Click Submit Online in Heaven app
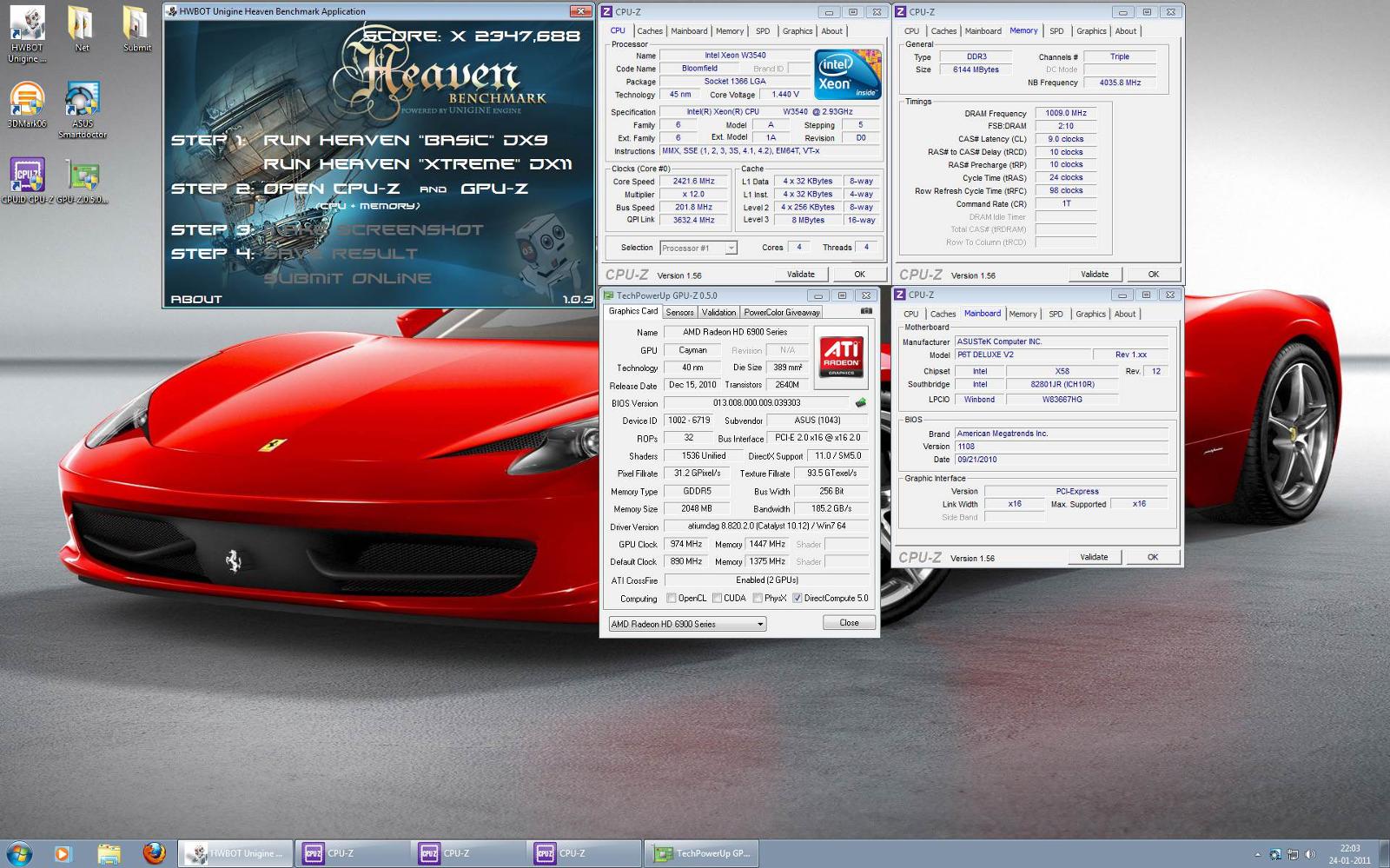This screenshot has height=868, width=1390. [347, 278]
